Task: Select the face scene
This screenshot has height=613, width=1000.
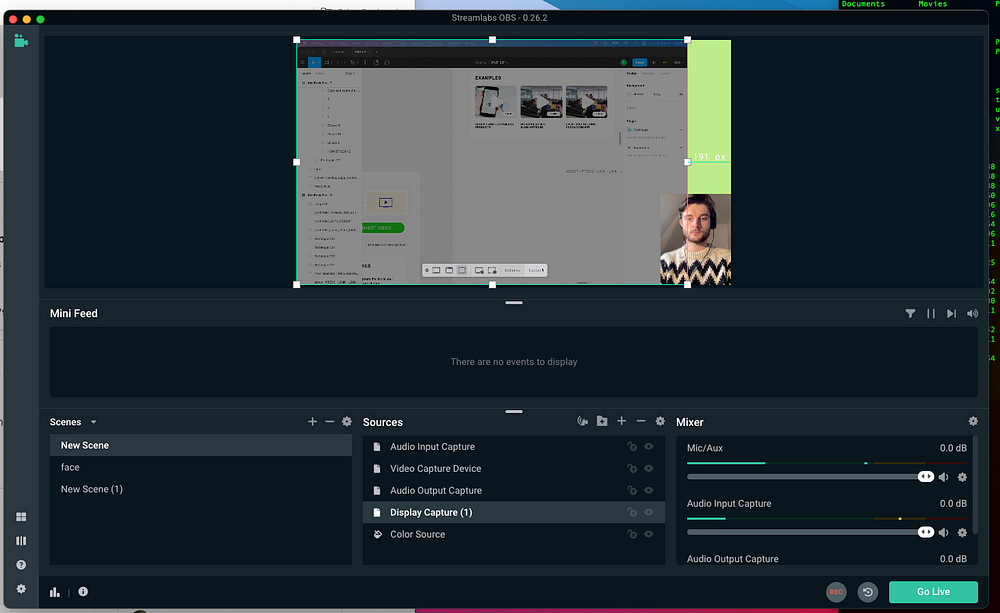Action: pos(70,467)
